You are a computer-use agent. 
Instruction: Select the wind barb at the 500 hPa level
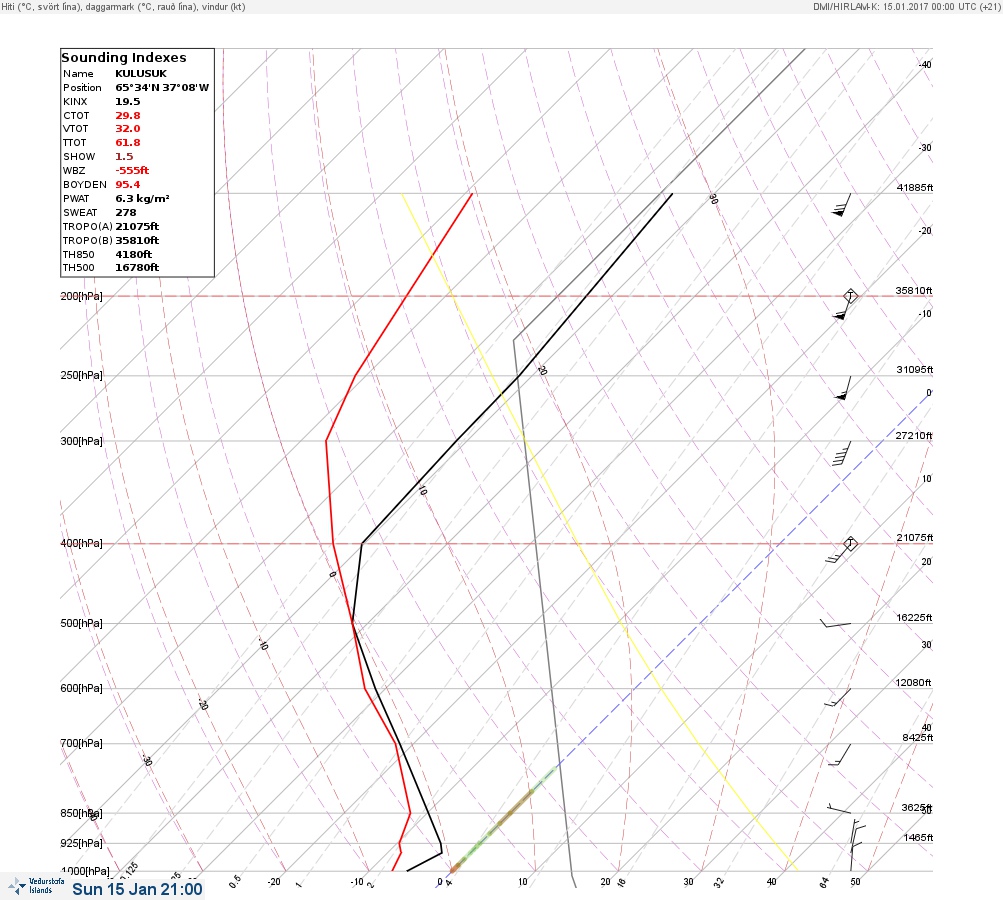coord(835,623)
